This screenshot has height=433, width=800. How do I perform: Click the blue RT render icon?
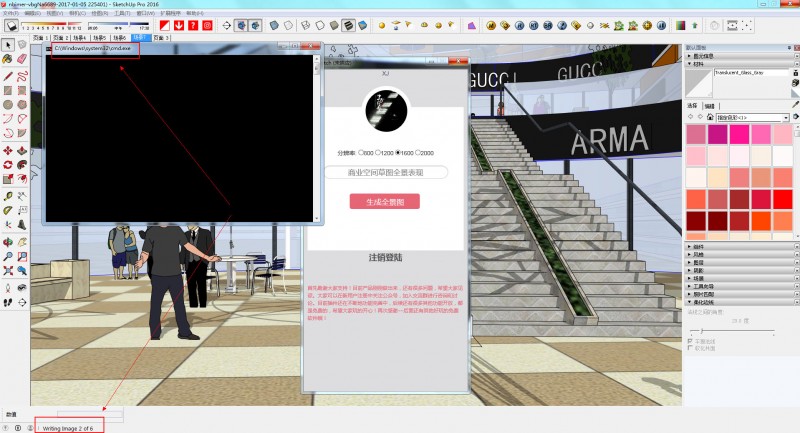tap(534, 25)
